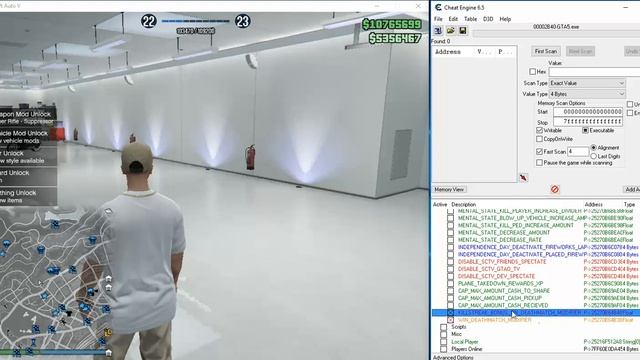Open the Table menu
640x360 pixels.
click(470, 19)
